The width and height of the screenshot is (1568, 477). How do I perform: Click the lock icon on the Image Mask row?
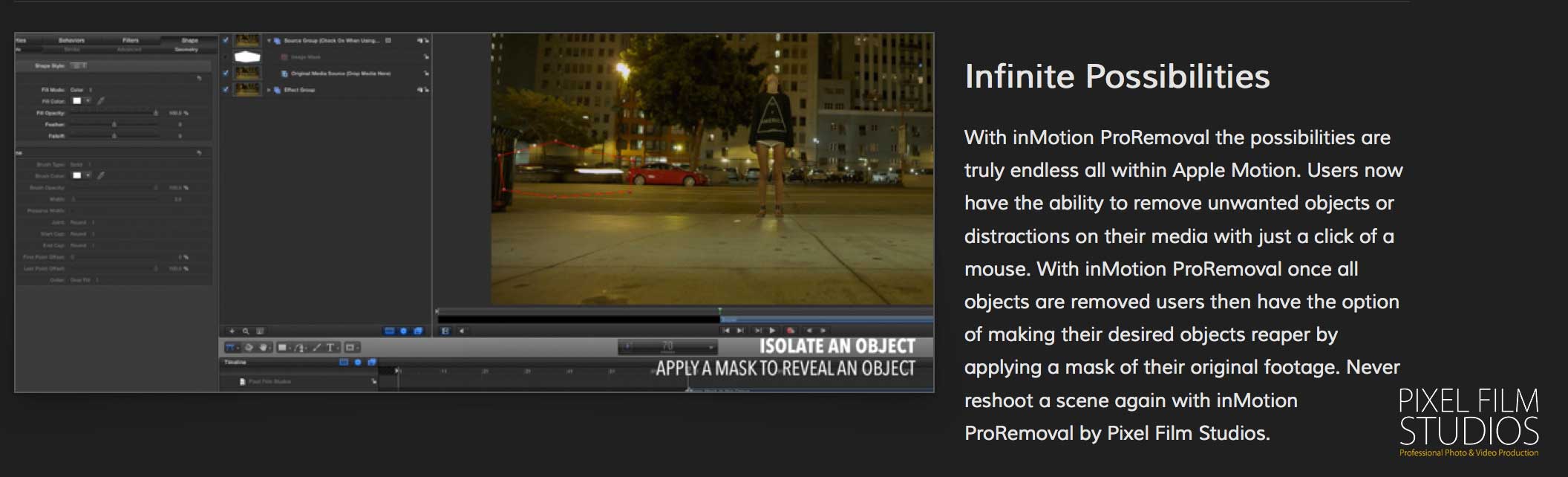[426, 57]
